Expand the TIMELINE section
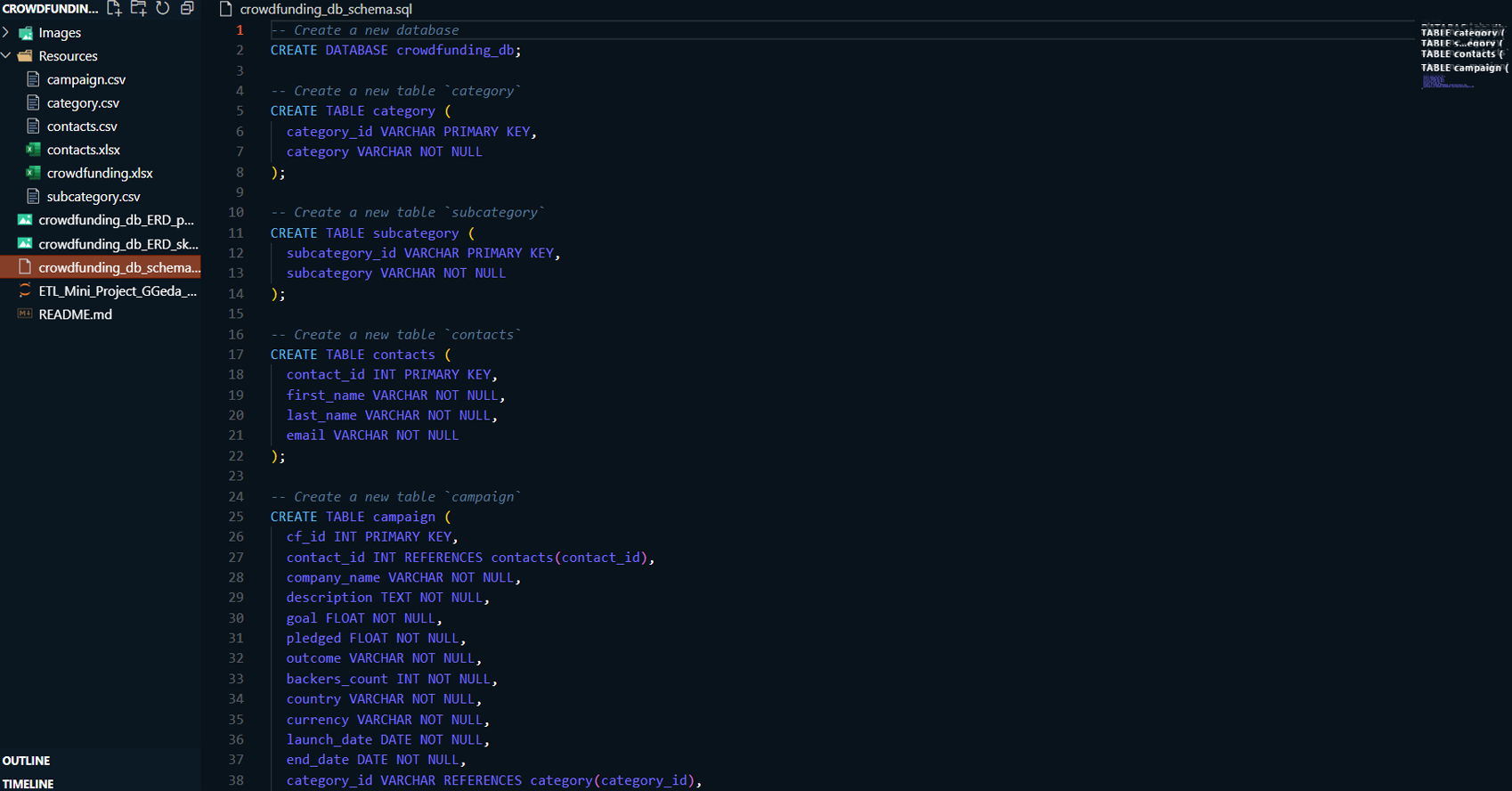1512x791 pixels. click(28, 784)
